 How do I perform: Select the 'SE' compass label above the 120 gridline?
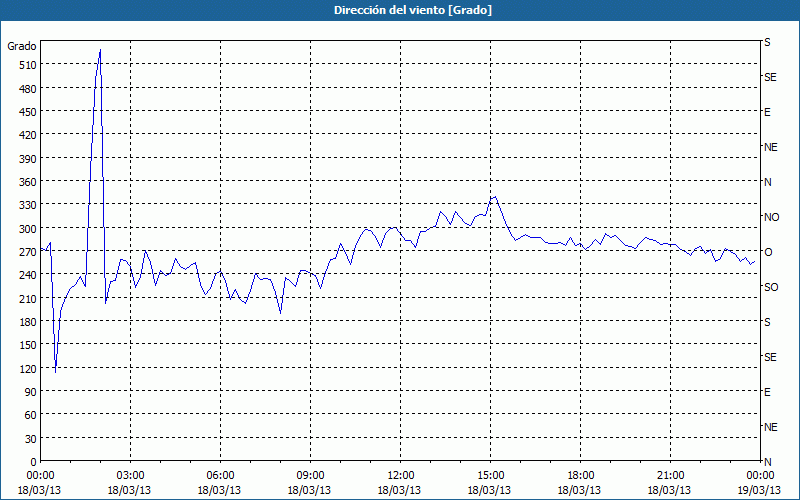click(x=770, y=357)
